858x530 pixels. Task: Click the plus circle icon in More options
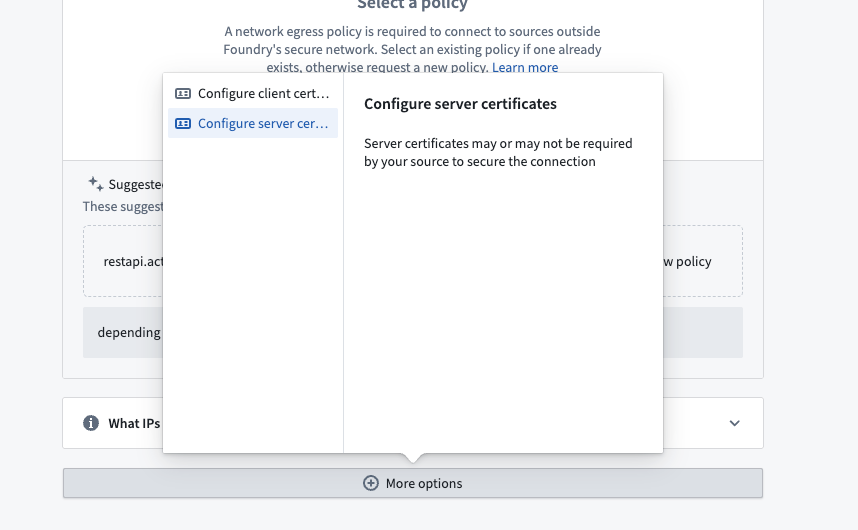click(x=370, y=483)
